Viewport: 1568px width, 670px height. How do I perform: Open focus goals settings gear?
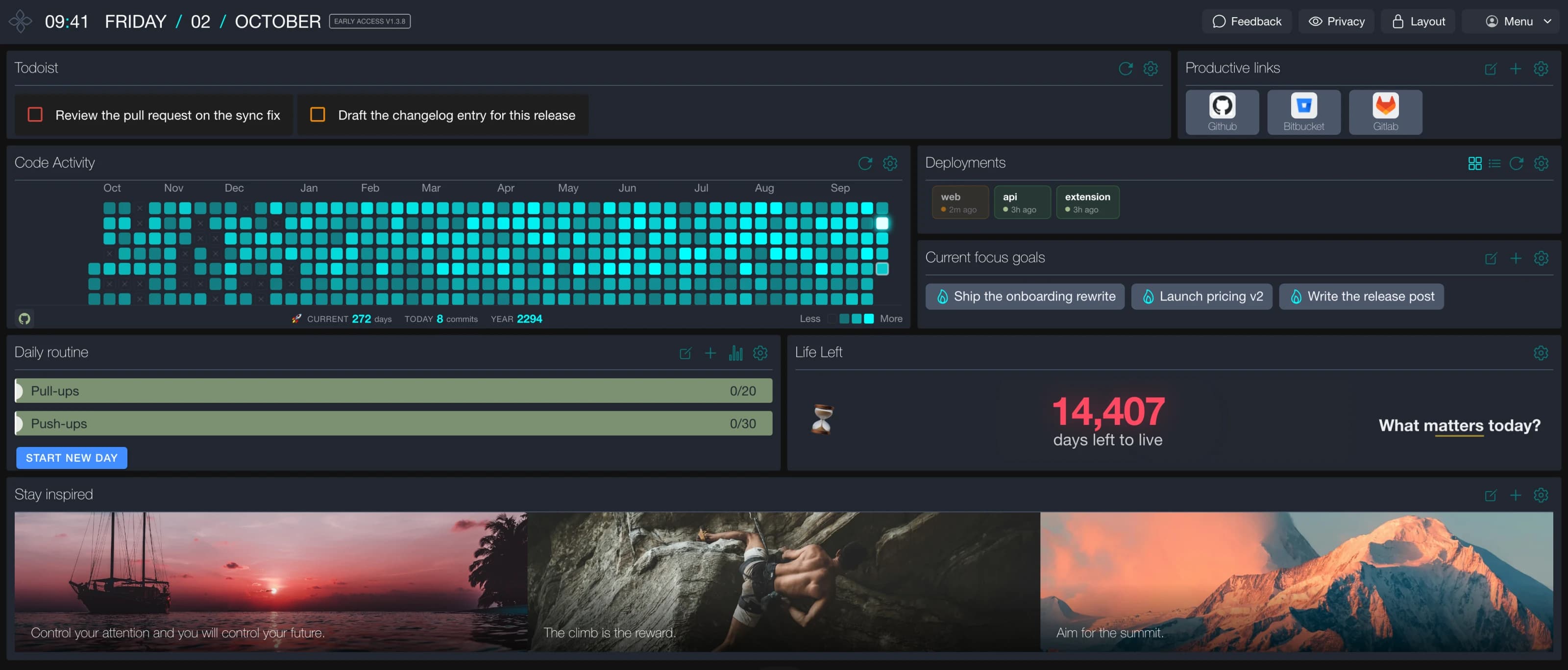tap(1541, 258)
